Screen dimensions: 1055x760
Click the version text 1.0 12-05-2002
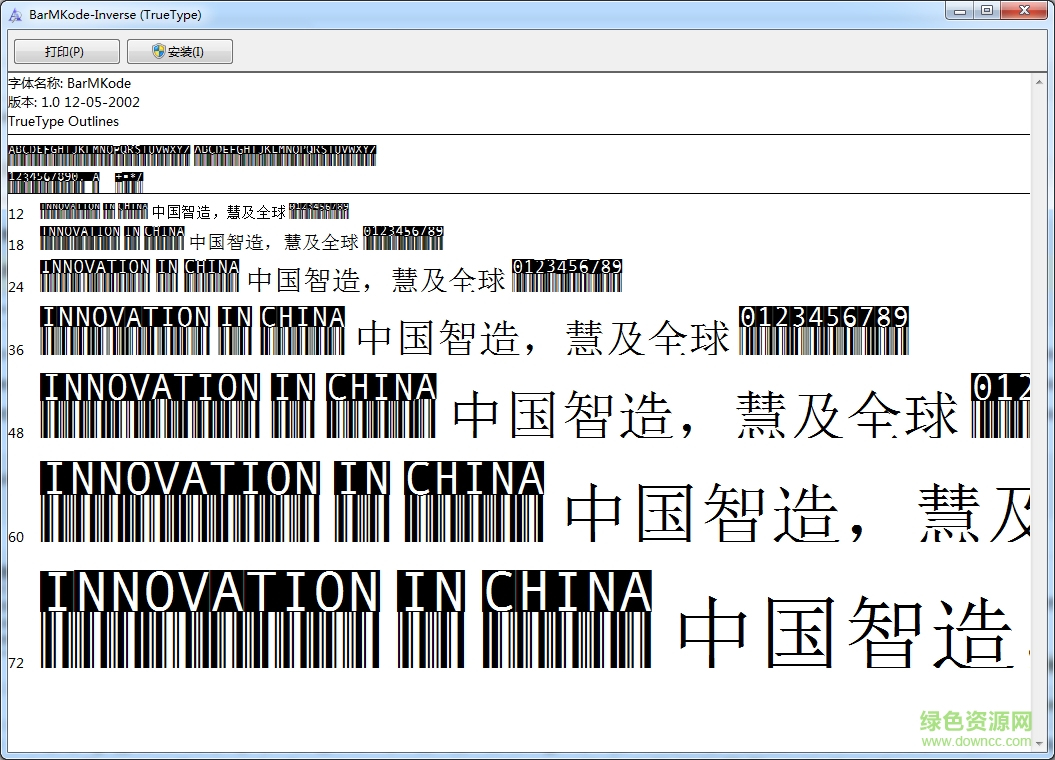72,102
